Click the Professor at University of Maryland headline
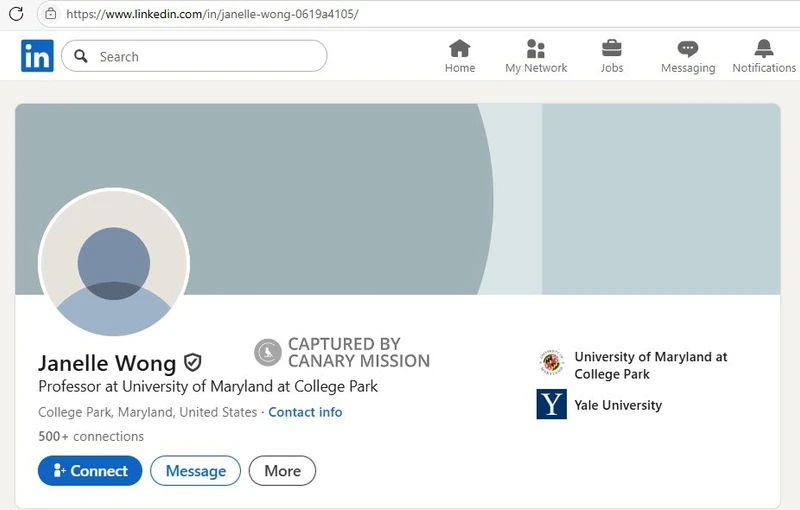This screenshot has height=510, width=800. tap(208, 387)
